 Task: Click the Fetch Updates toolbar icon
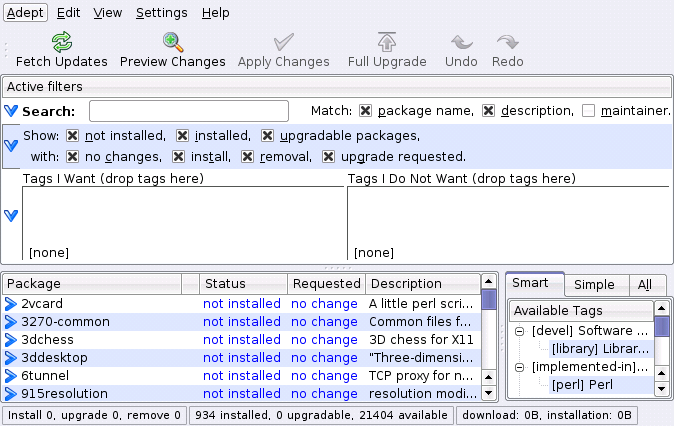pos(62,42)
